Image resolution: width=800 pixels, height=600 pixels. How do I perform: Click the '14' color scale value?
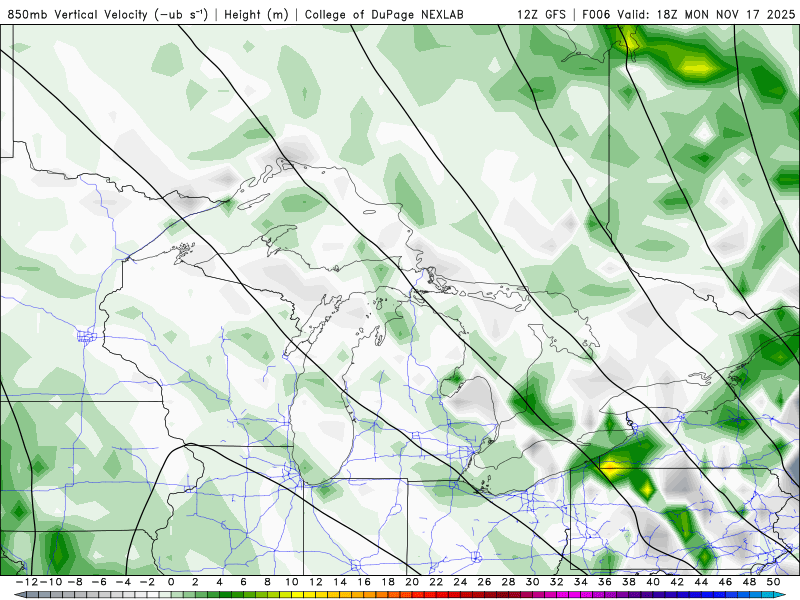[340, 582]
